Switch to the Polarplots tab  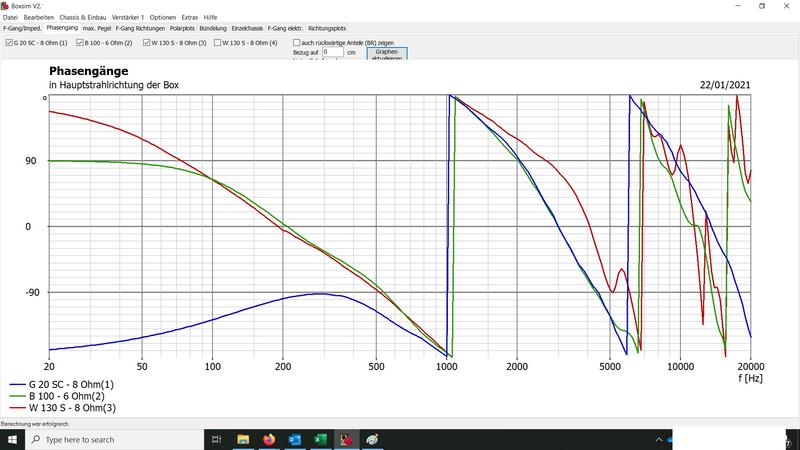(182, 29)
